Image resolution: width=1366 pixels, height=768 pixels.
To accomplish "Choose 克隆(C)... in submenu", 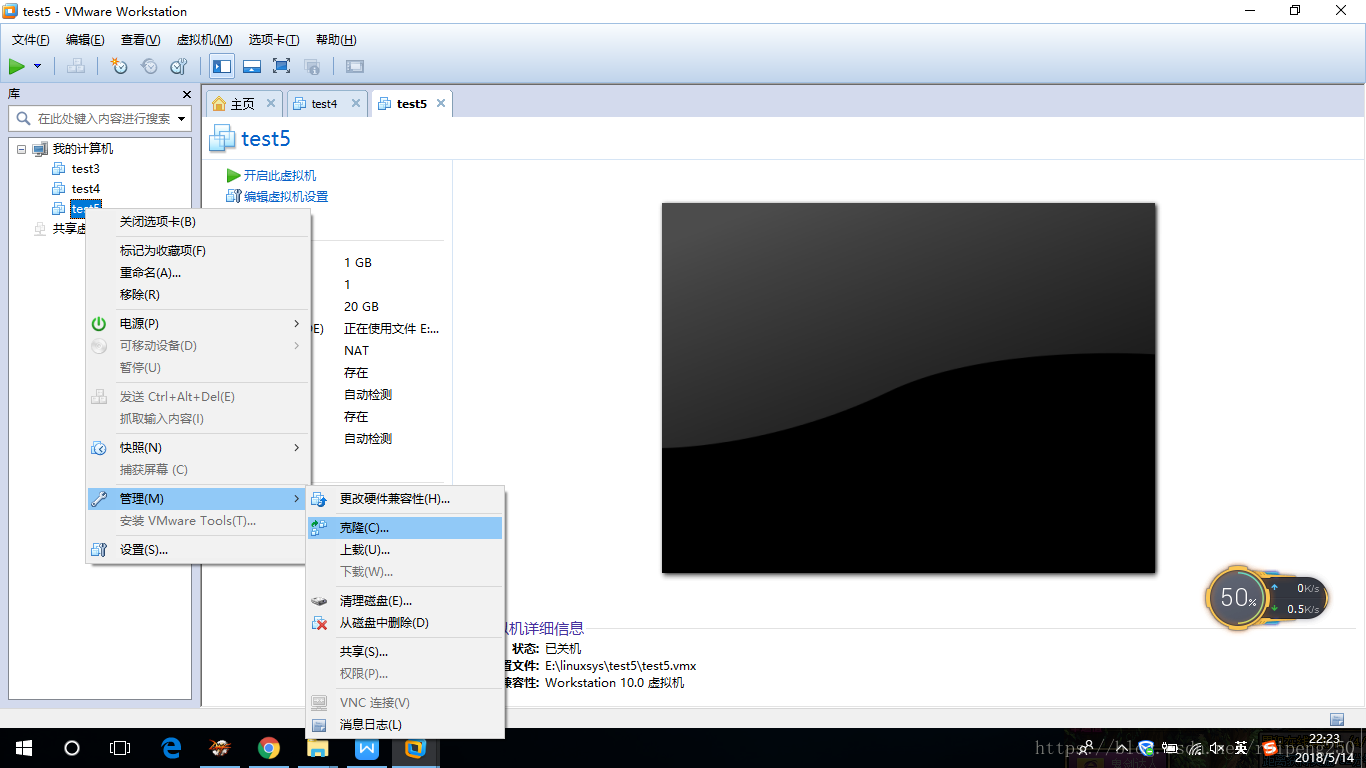I will pos(404,528).
